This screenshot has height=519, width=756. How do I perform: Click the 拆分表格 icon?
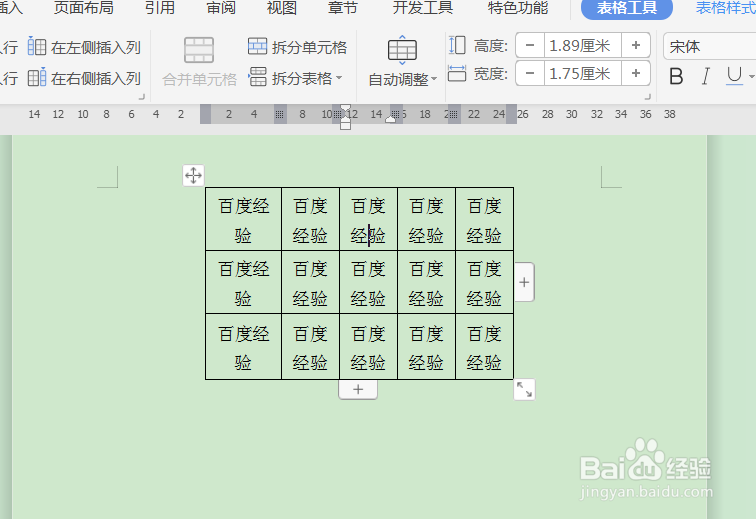tap(257, 77)
